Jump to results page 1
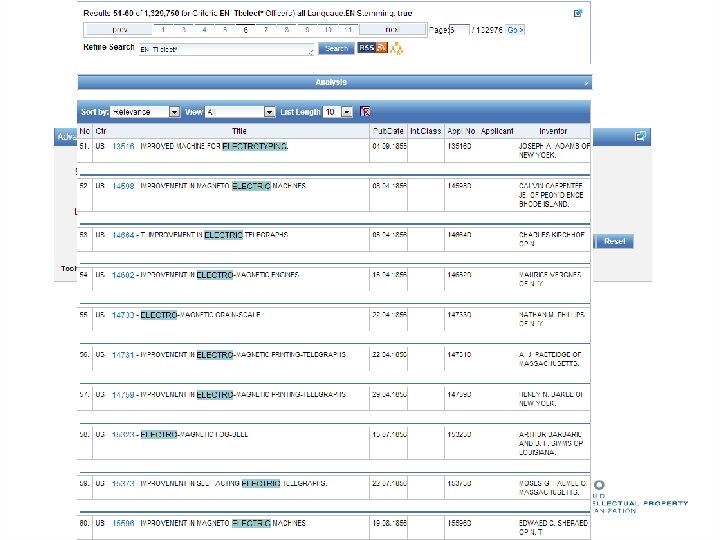Screen dimensions: 720x540 pos(163,30)
